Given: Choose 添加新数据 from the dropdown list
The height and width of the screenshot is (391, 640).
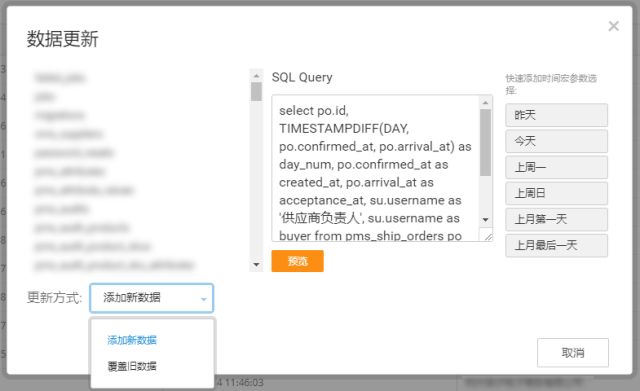Looking at the screenshot, I should 132,340.
